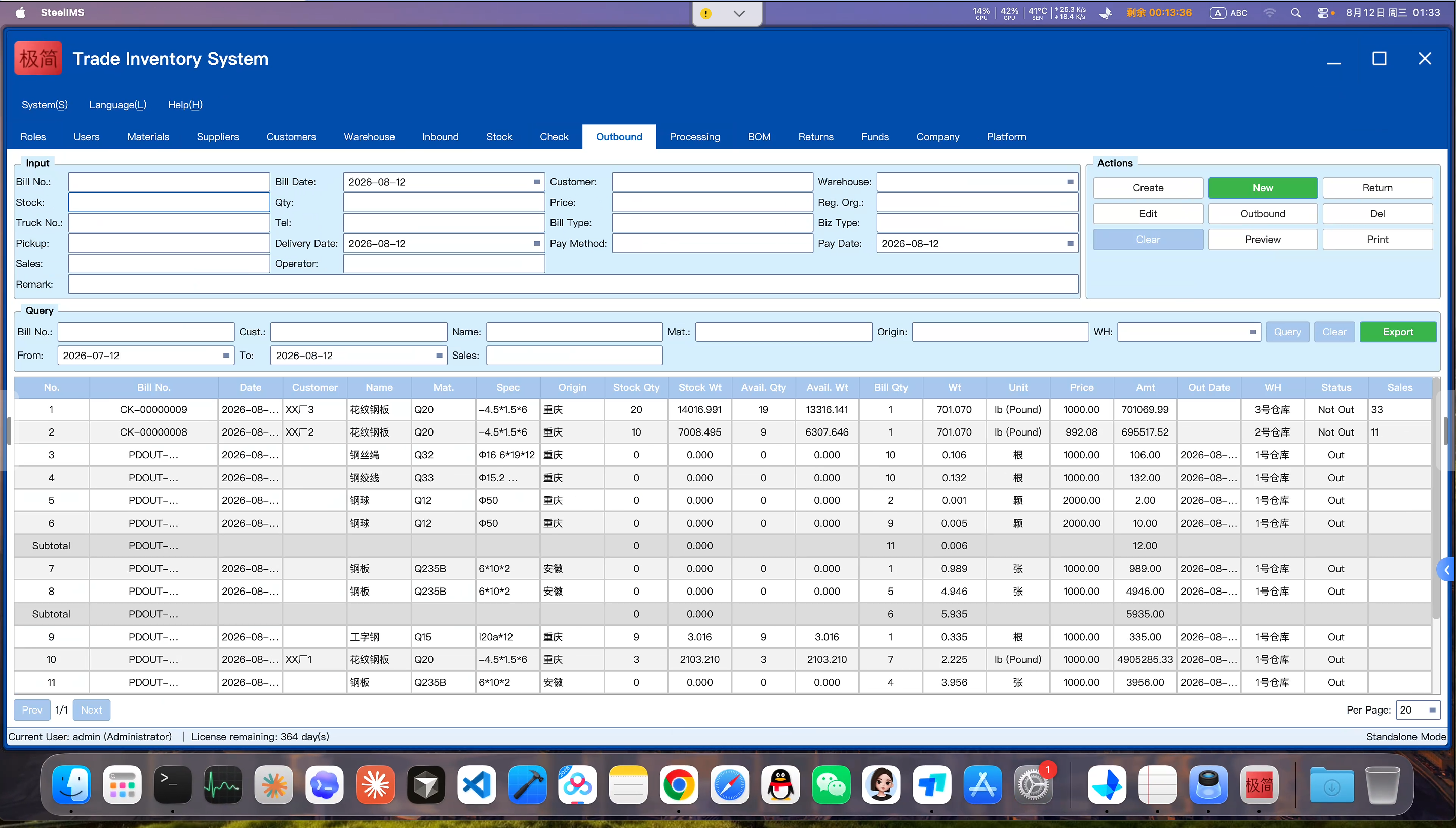
Task: Open the Bill Date calendar dropdown
Action: 537,182
